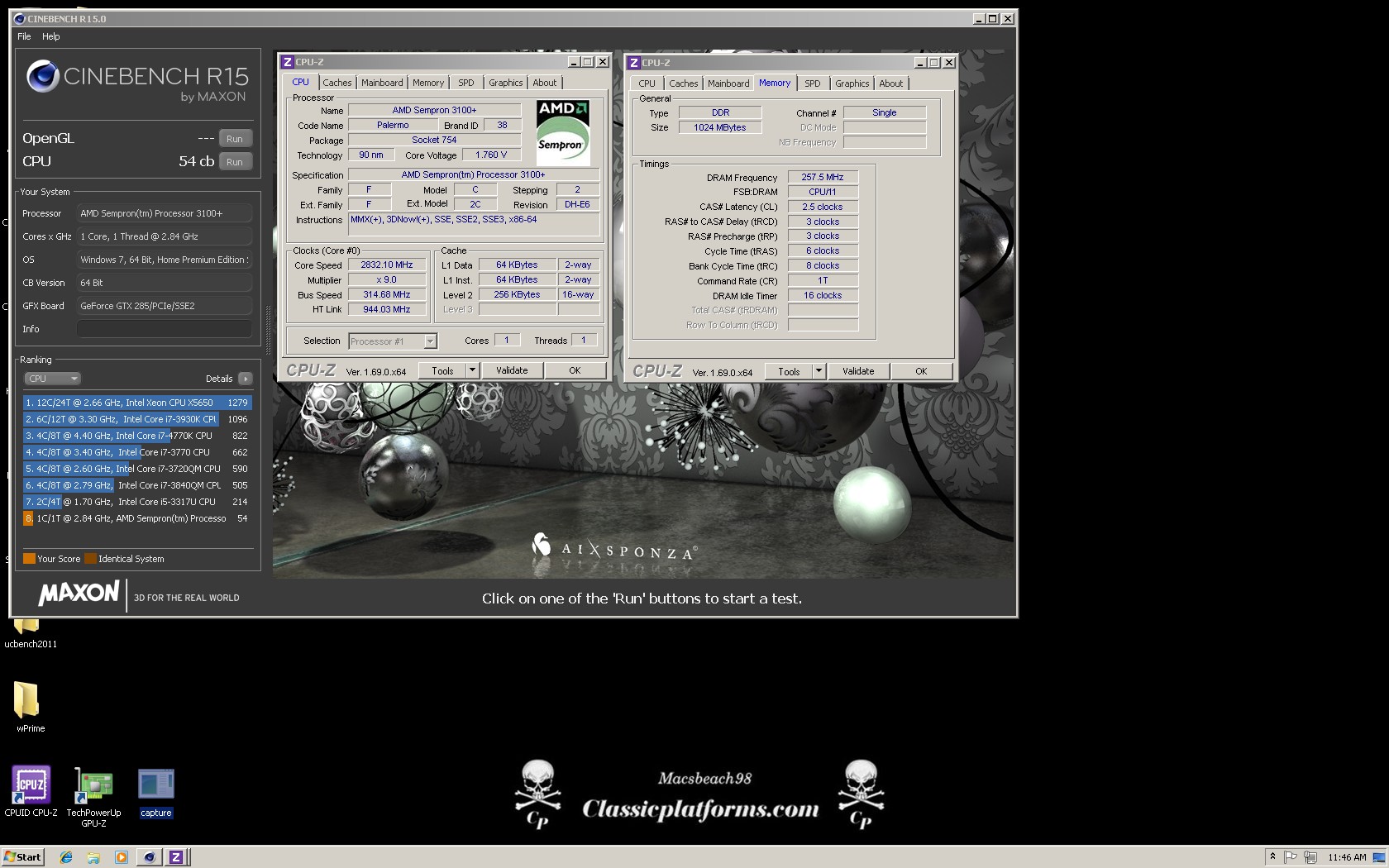Run the OpenGL benchmark
1389x868 pixels.
point(235,139)
